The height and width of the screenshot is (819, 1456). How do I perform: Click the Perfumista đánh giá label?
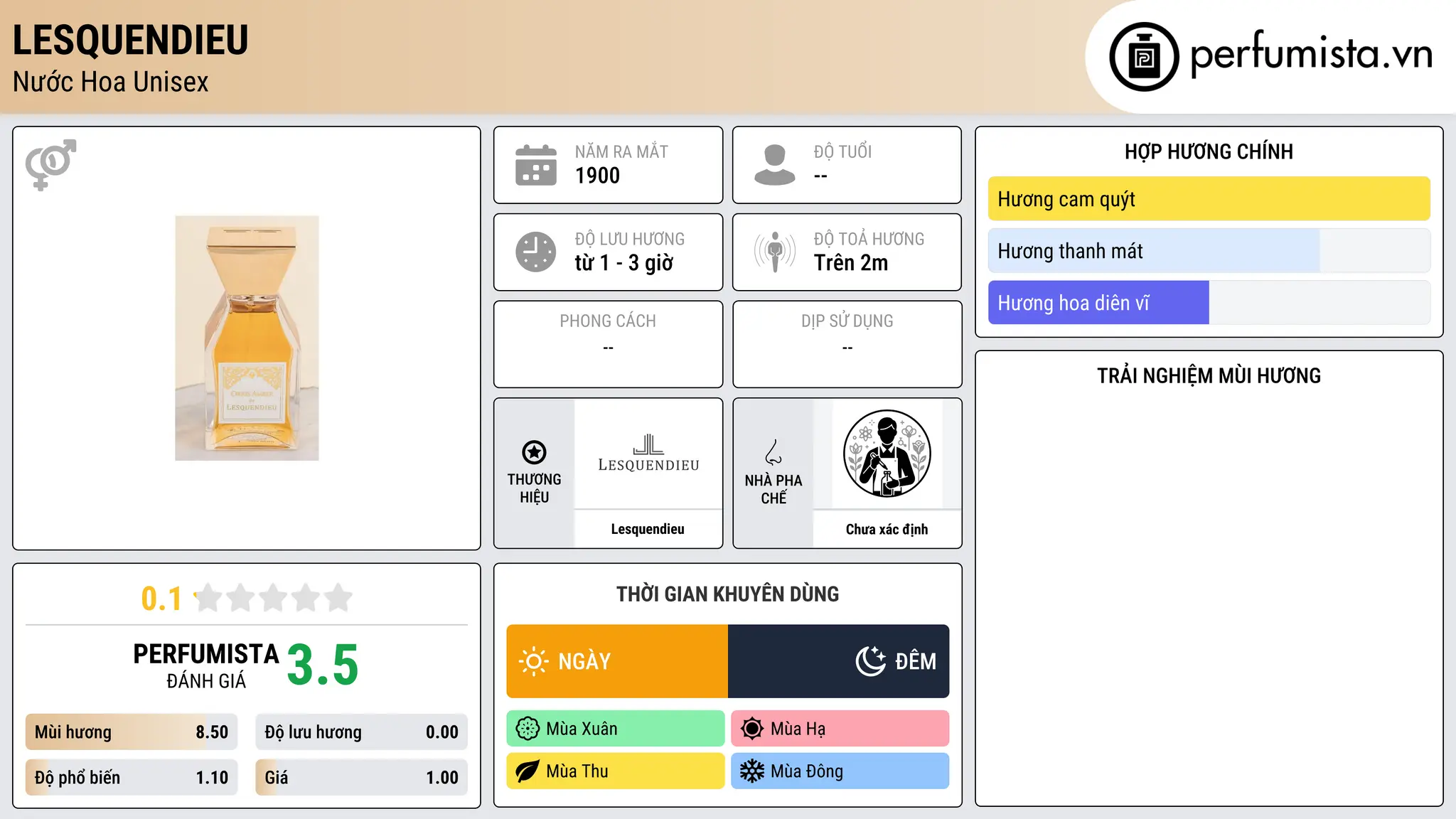tap(206, 665)
